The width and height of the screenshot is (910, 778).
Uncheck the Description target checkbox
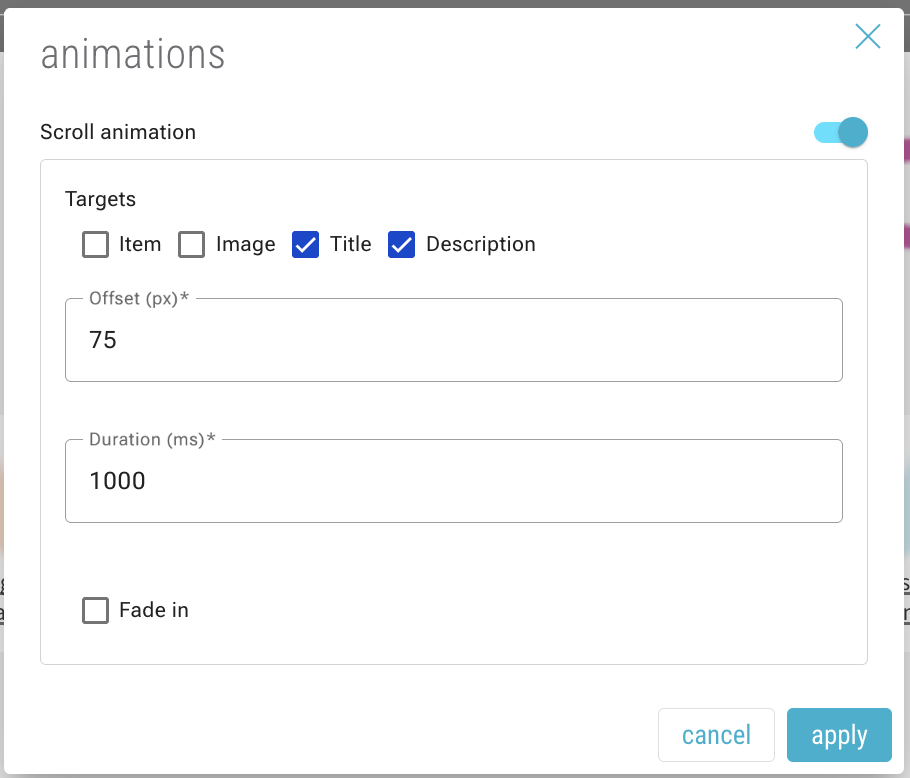pos(401,245)
